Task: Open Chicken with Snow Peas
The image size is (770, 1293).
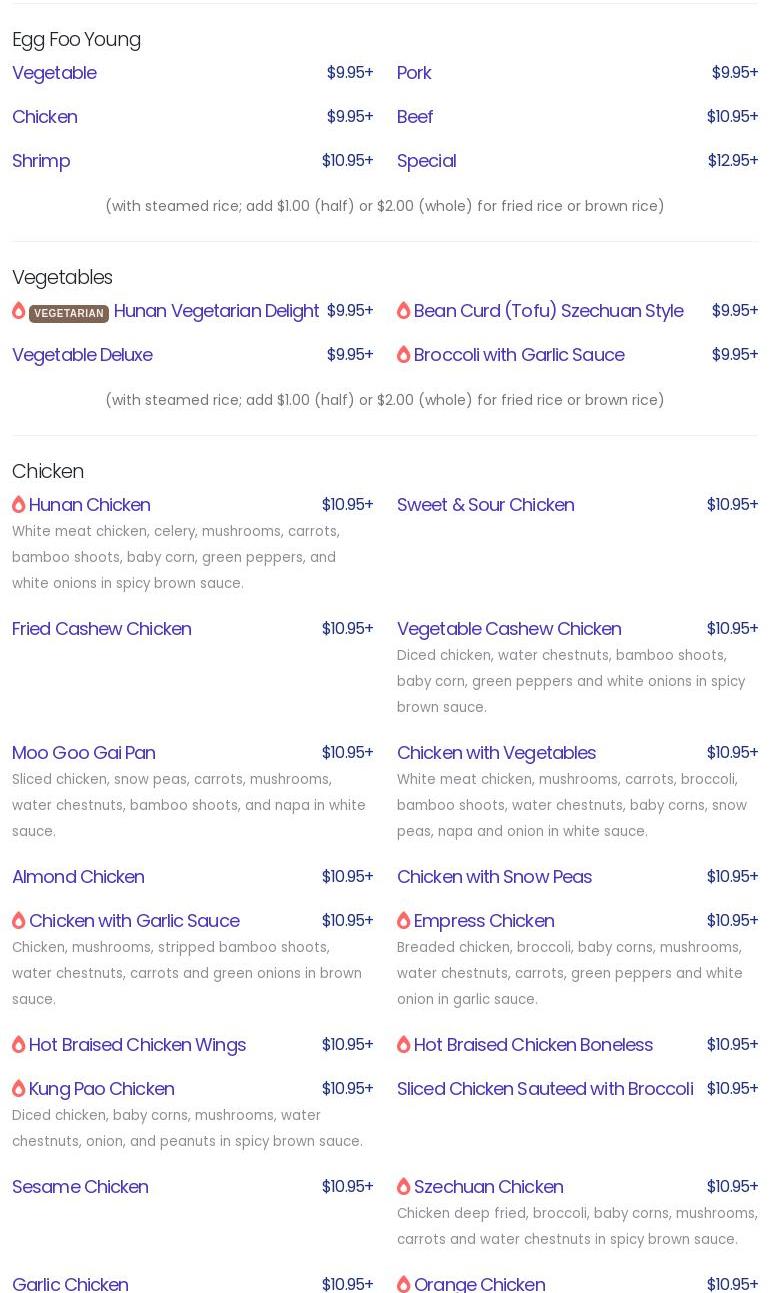Action: (x=494, y=877)
